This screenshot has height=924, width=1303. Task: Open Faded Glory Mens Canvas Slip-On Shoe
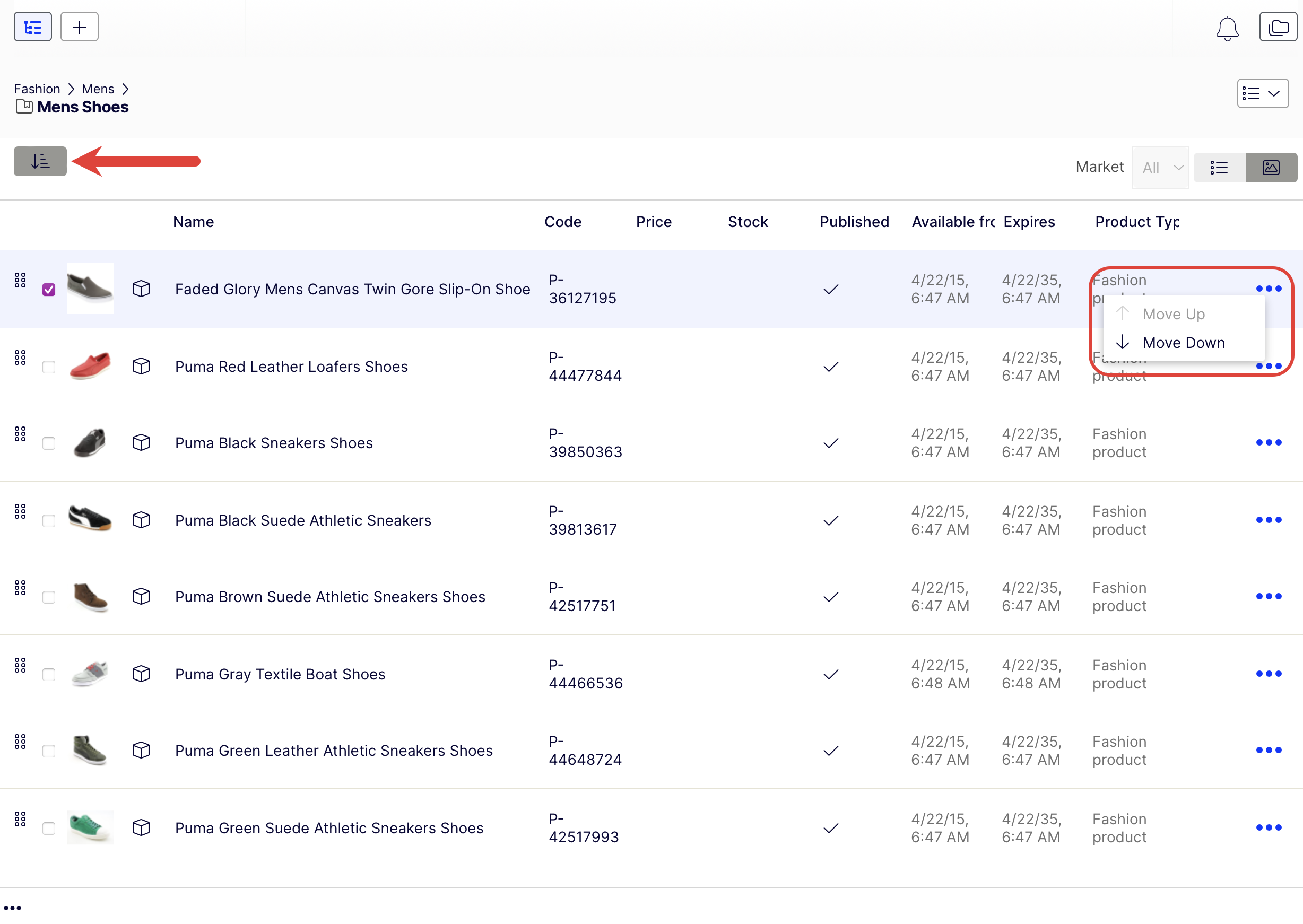point(352,289)
